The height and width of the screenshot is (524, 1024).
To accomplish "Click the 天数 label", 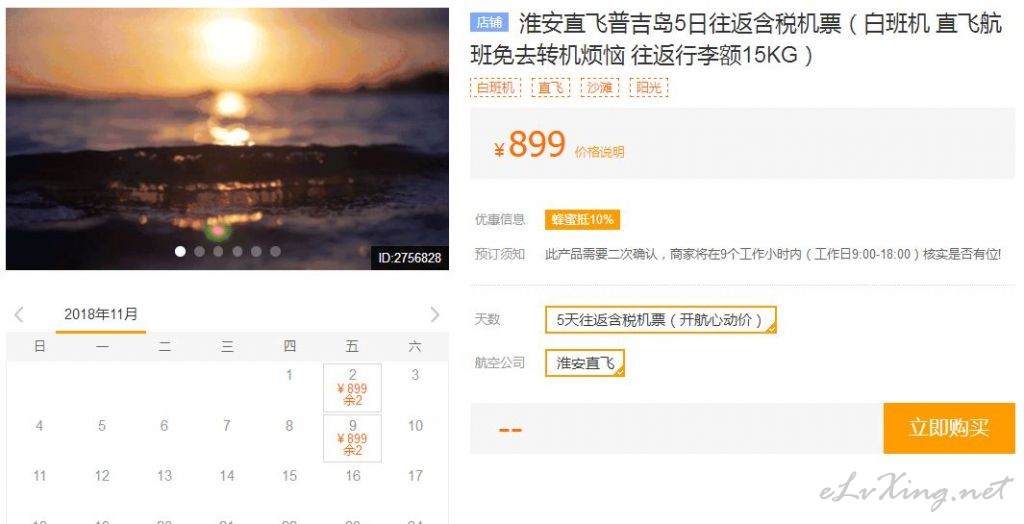I will pos(487,319).
